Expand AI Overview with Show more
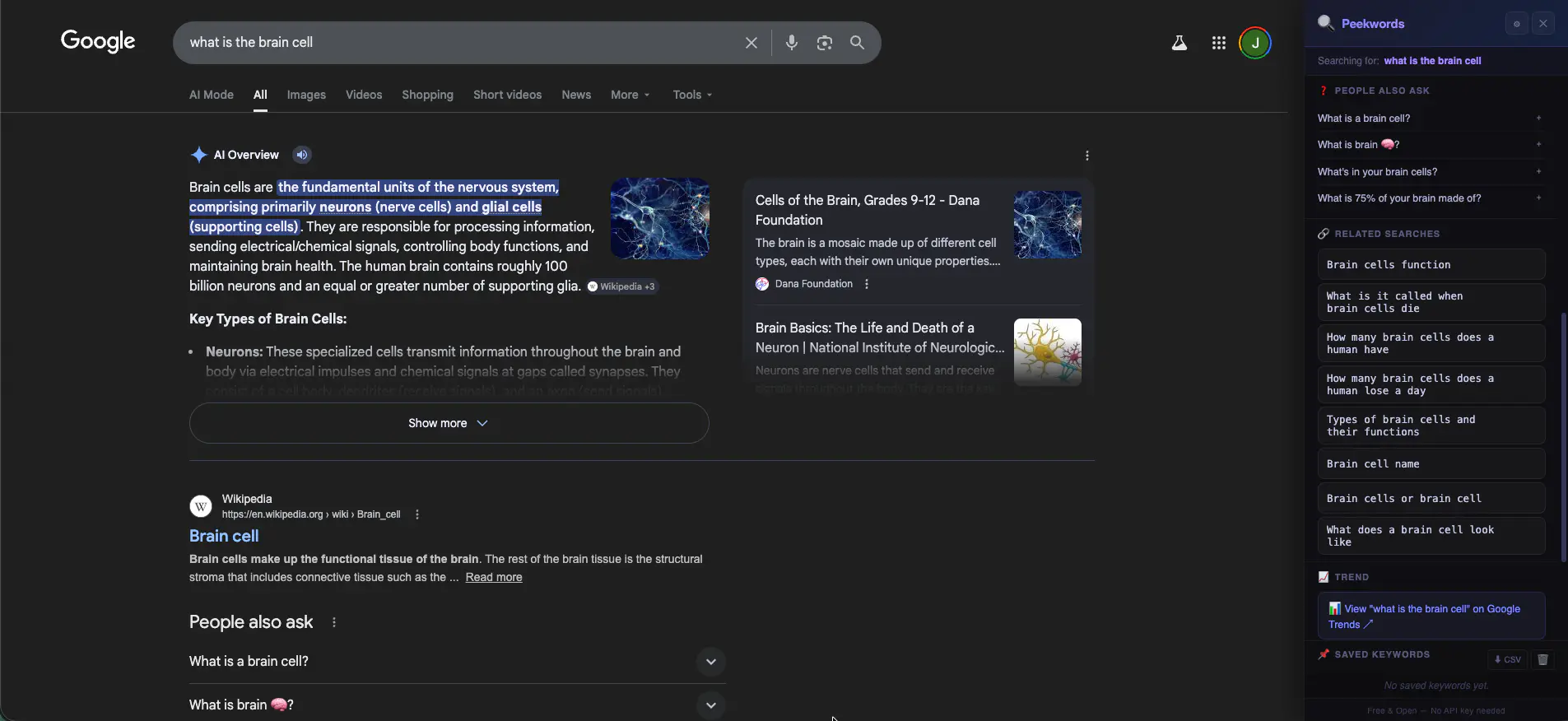 (x=449, y=423)
